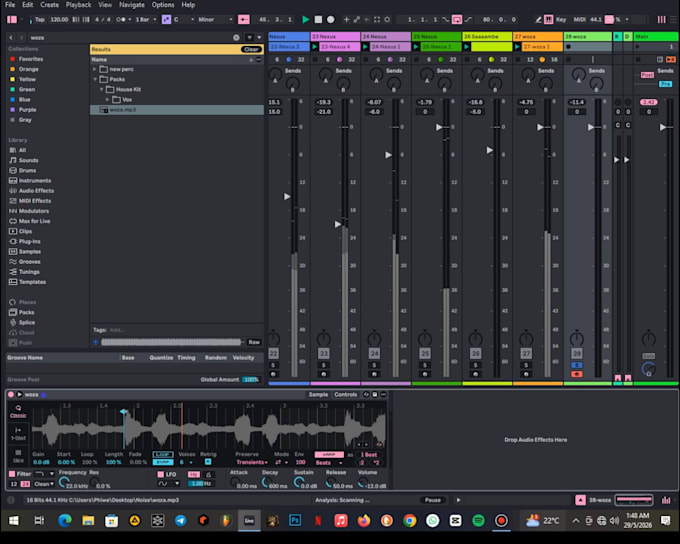
Task: Select the woza.mp3 file in results
Action: coord(177,110)
